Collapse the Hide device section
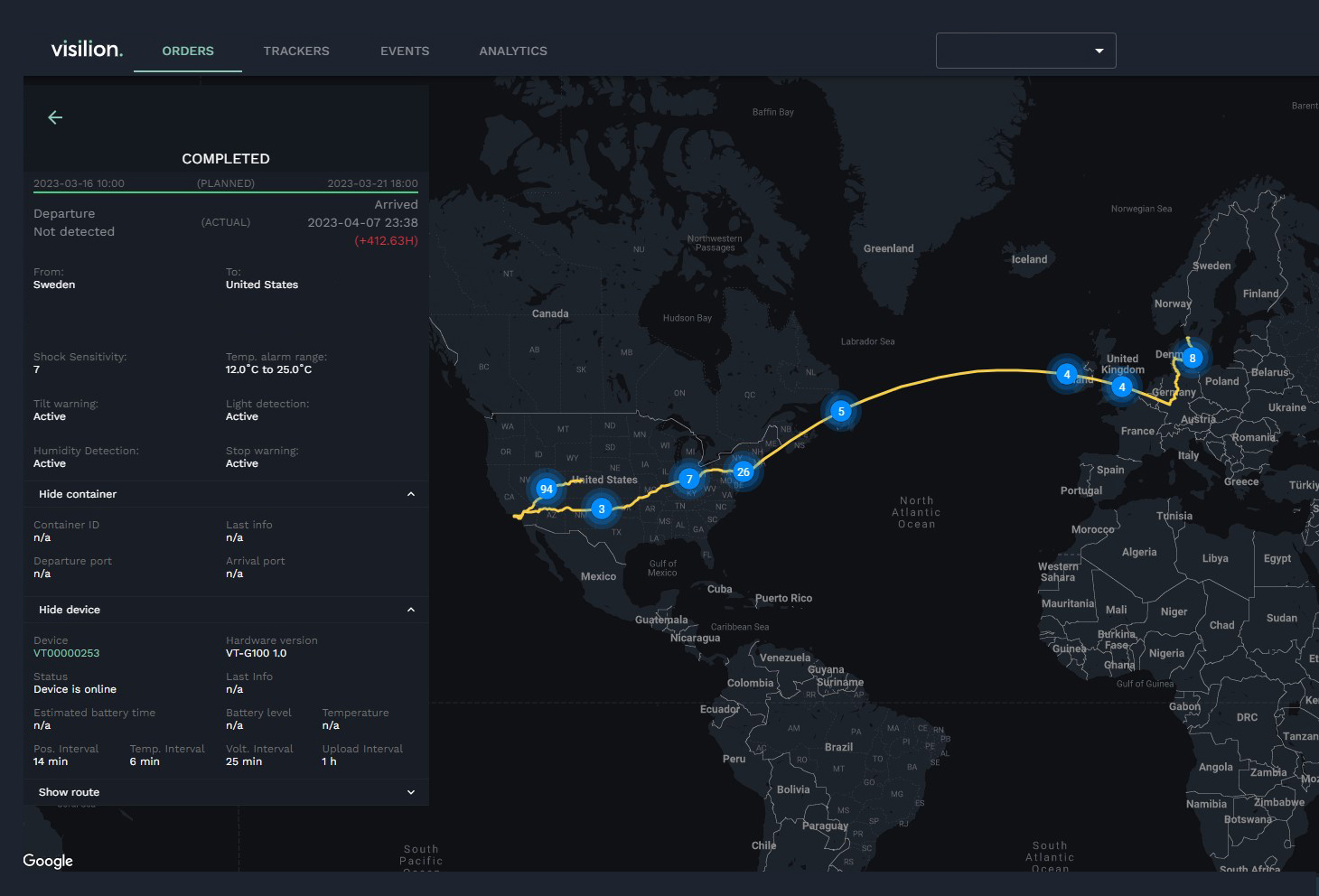 tap(226, 610)
